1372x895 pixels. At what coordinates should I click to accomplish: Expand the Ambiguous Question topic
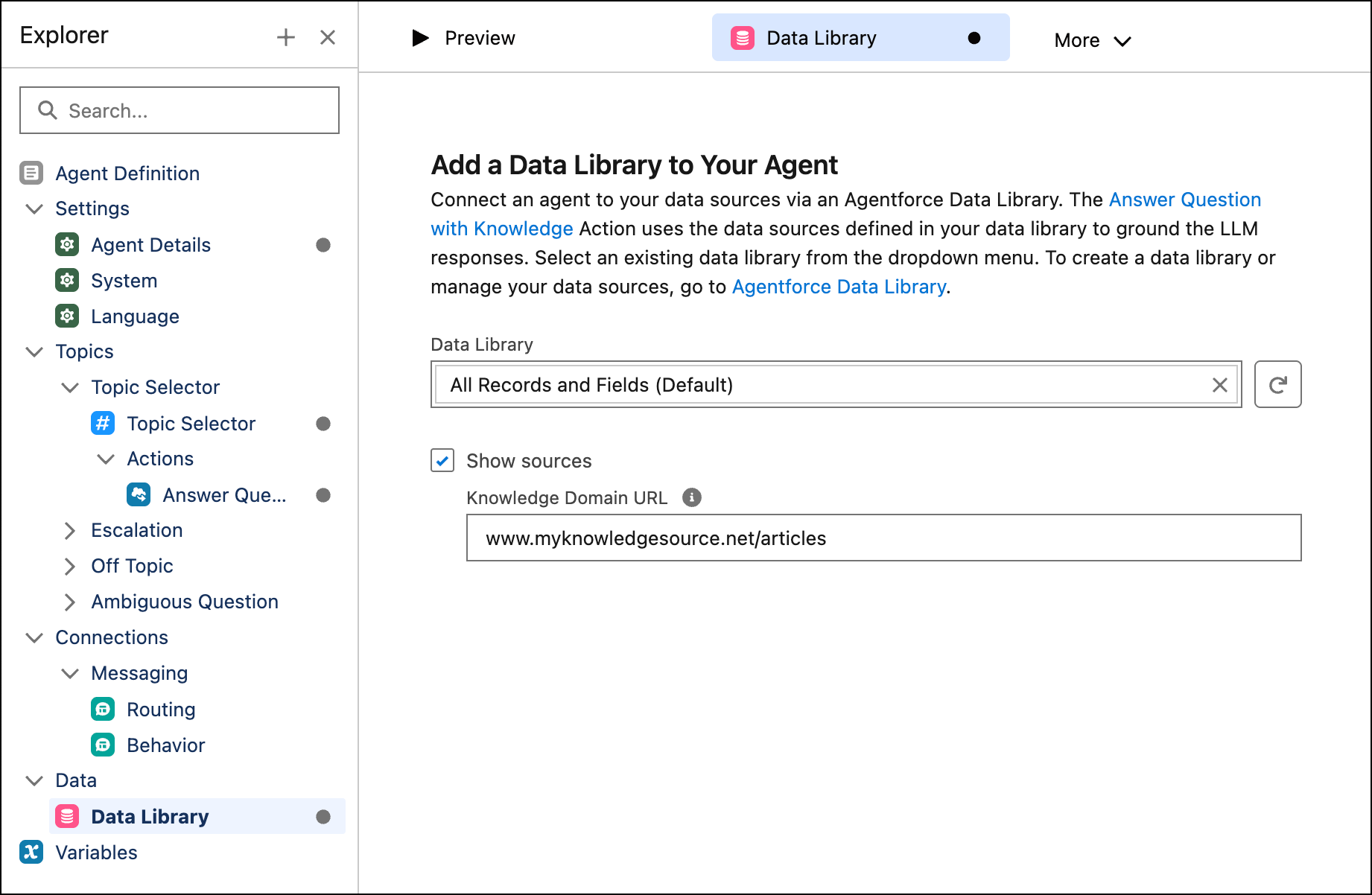click(70, 602)
